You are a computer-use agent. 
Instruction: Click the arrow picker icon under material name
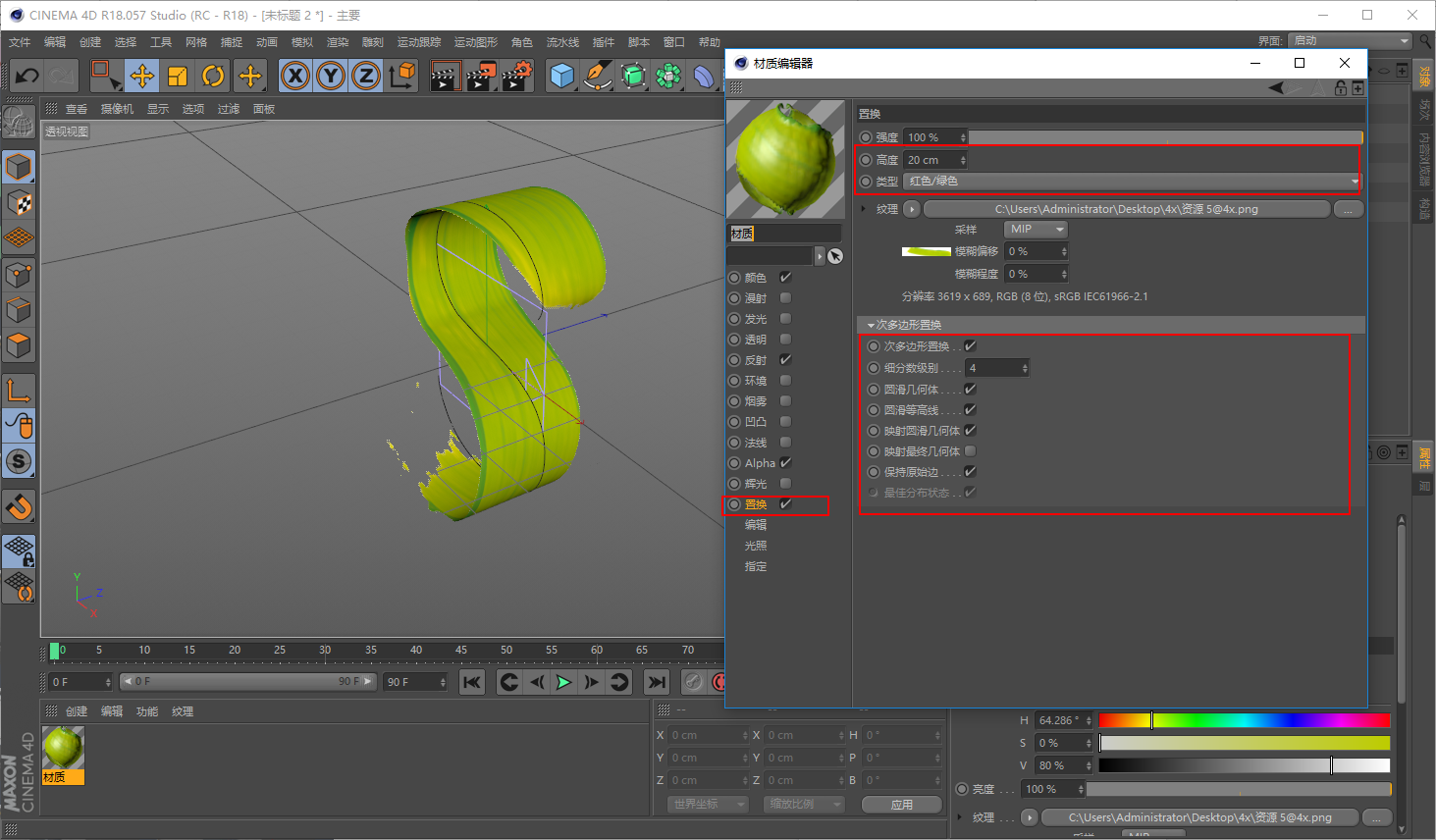tap(835, 256)
